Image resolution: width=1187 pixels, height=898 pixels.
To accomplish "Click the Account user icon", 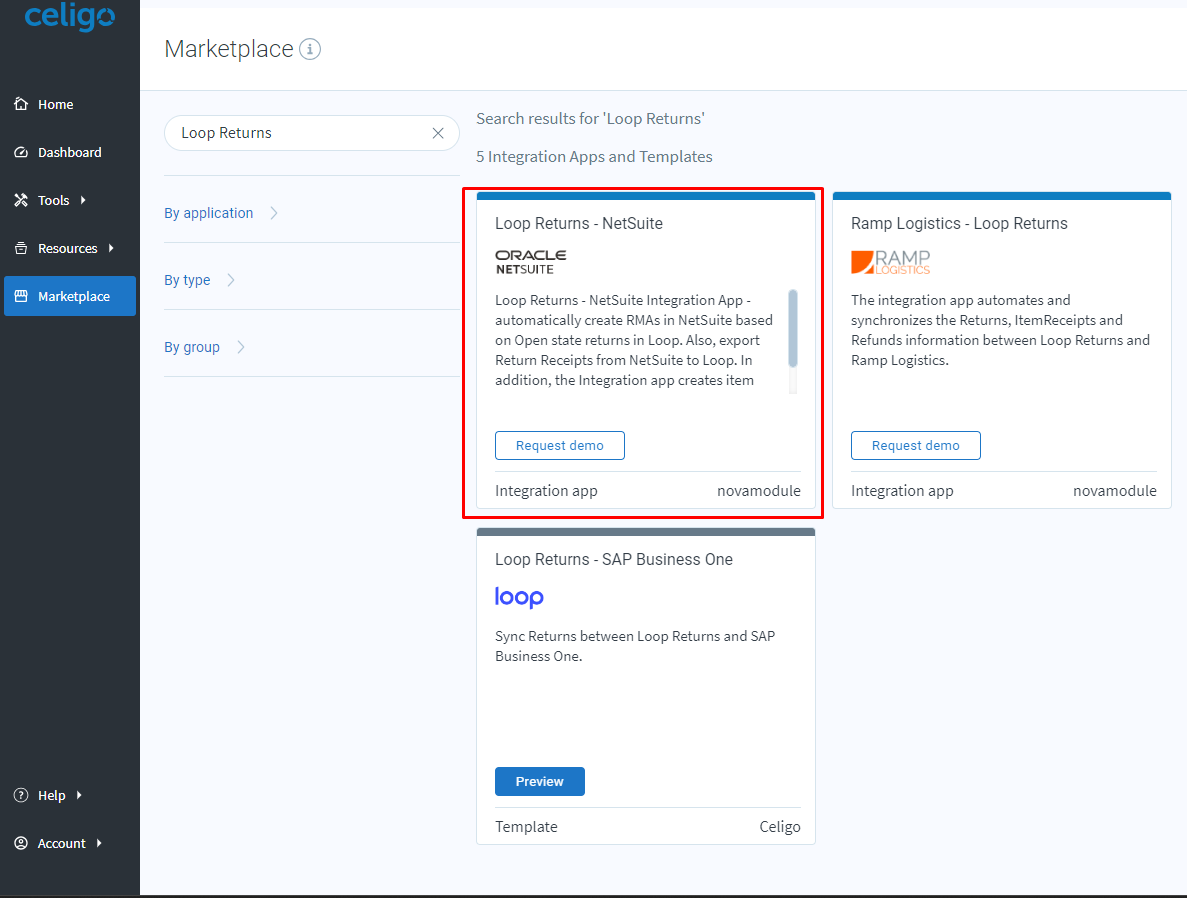I will (x=21, y=843).
